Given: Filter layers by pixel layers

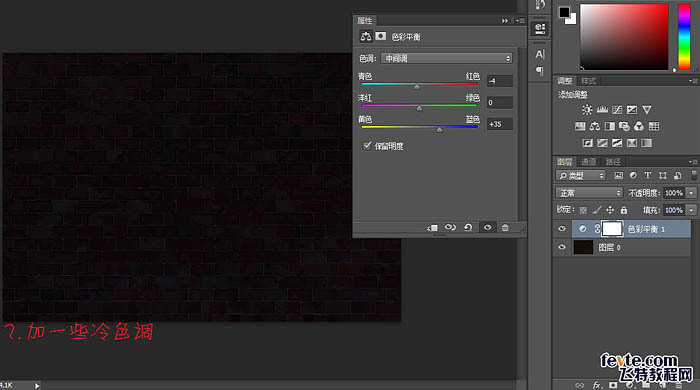Looking at the screenshot, I should [618, 175].
